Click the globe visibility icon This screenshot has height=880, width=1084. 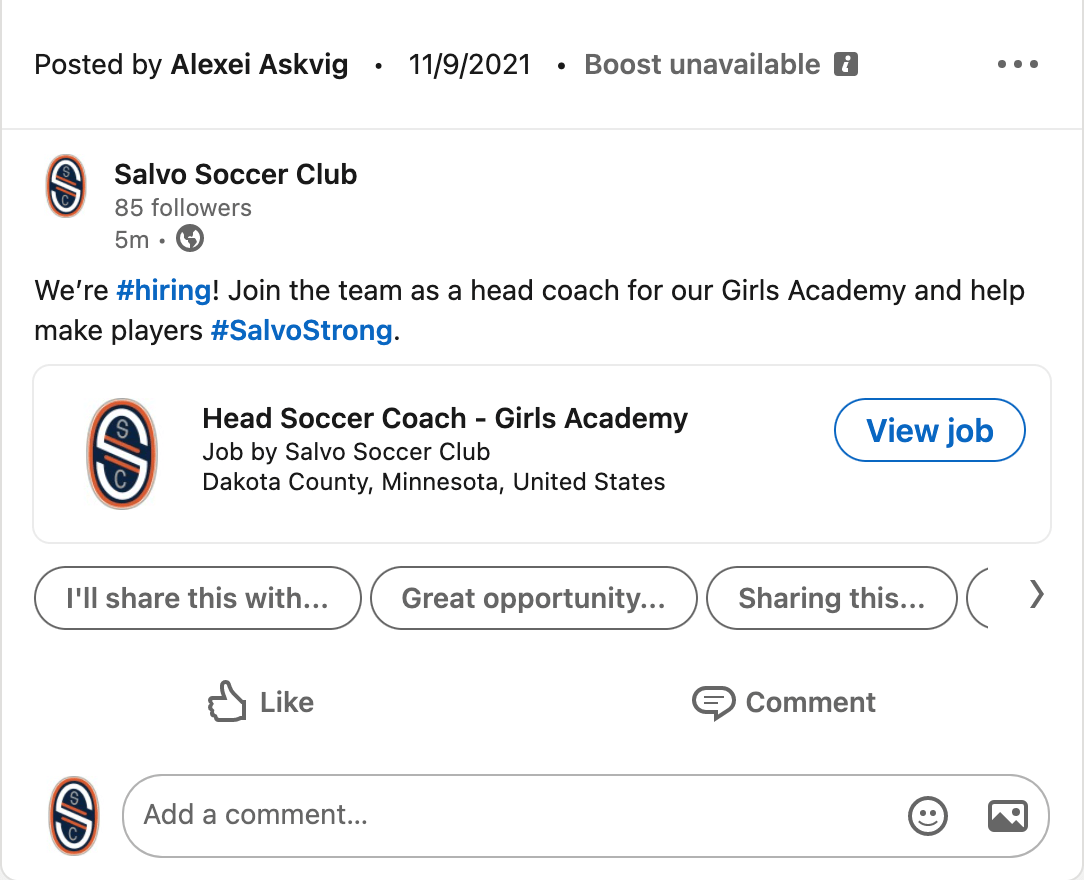[x=190, y=239]
